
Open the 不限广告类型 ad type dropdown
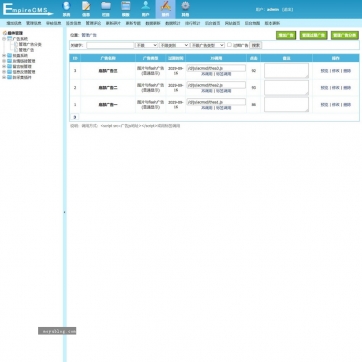(207, 45)
